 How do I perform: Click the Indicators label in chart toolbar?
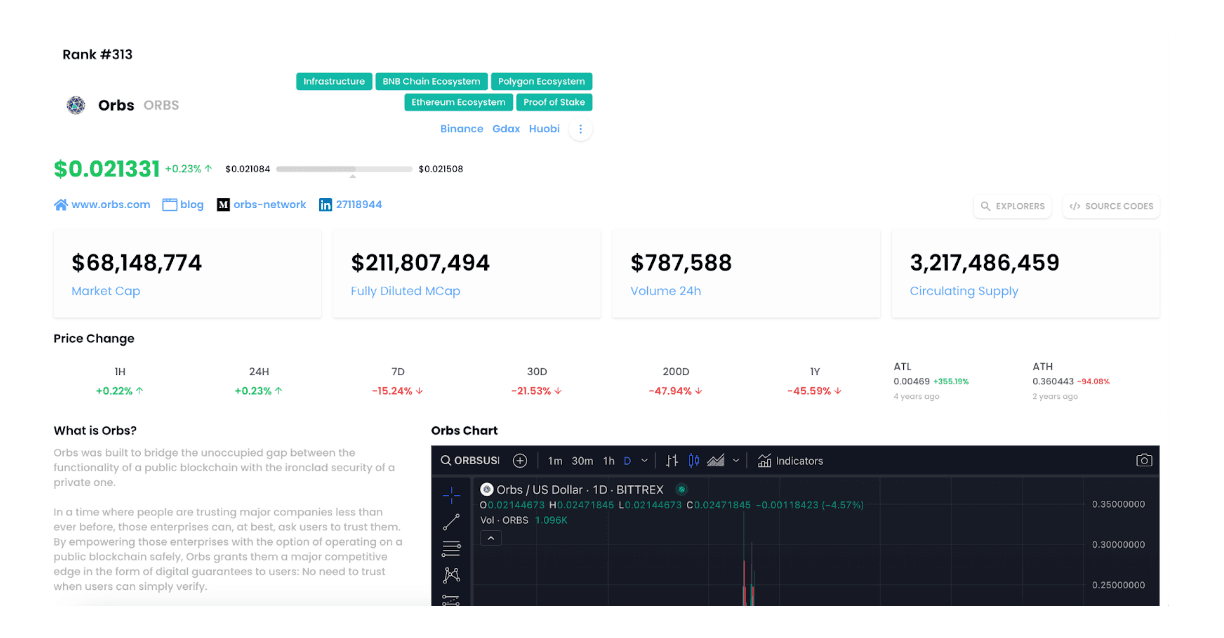(x=800, y=461)
